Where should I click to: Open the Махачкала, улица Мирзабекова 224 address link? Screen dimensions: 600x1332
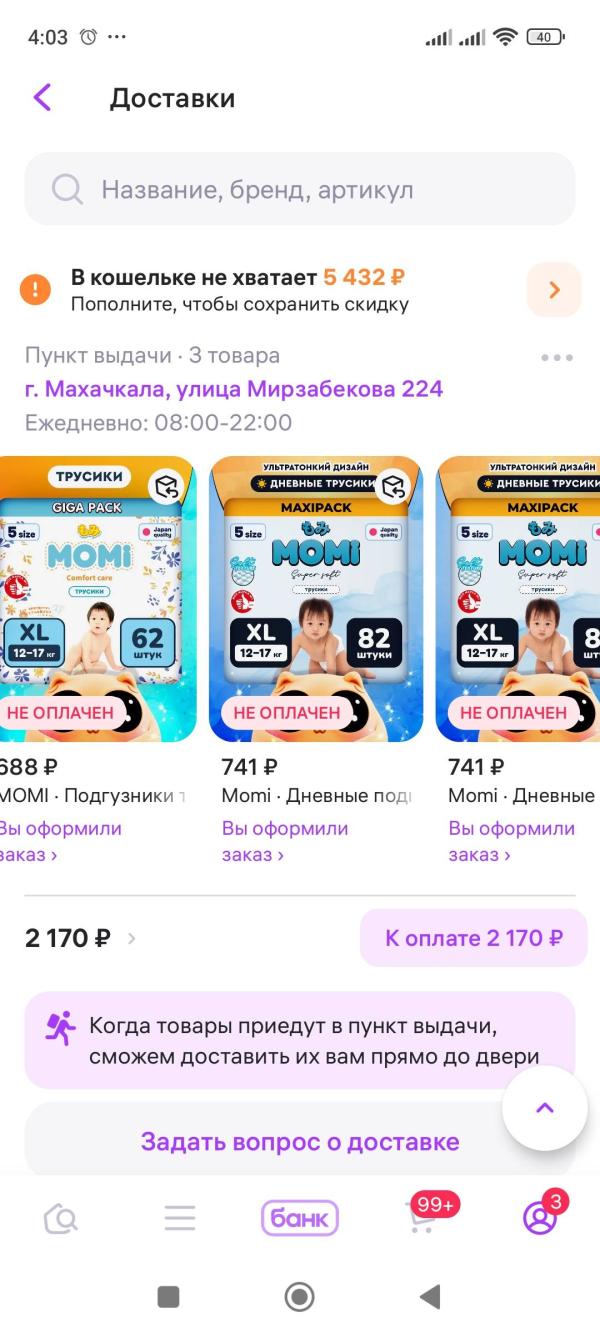pos(234,389)
